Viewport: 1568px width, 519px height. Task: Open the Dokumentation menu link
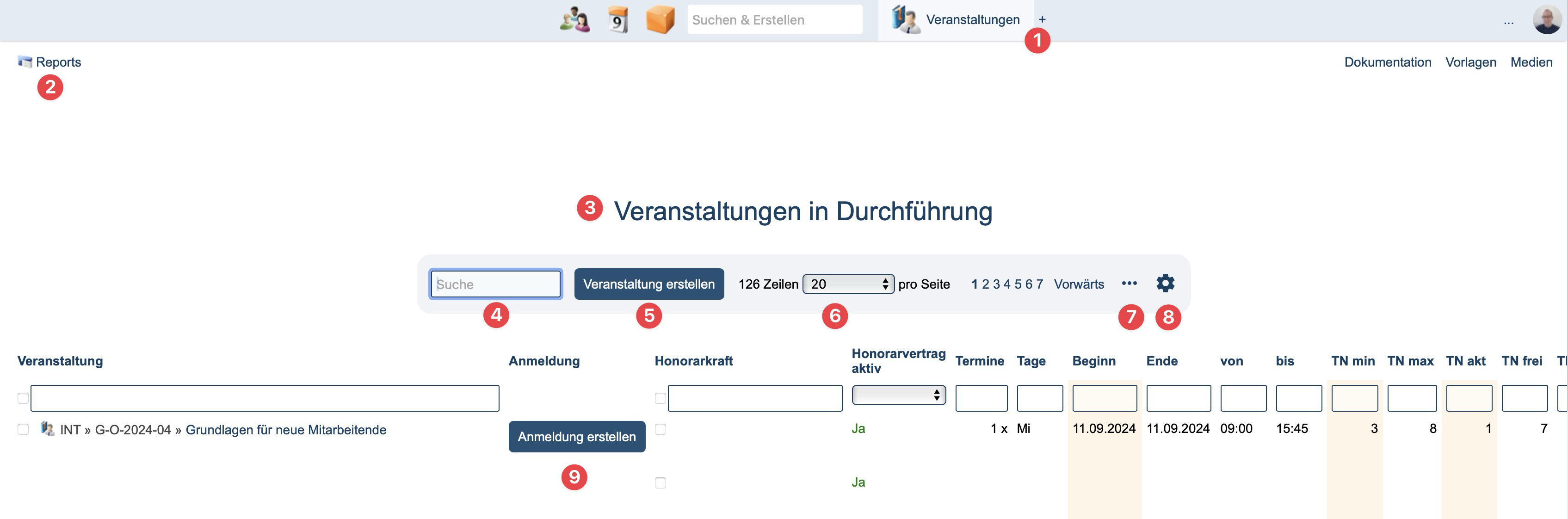(1387, 62)
